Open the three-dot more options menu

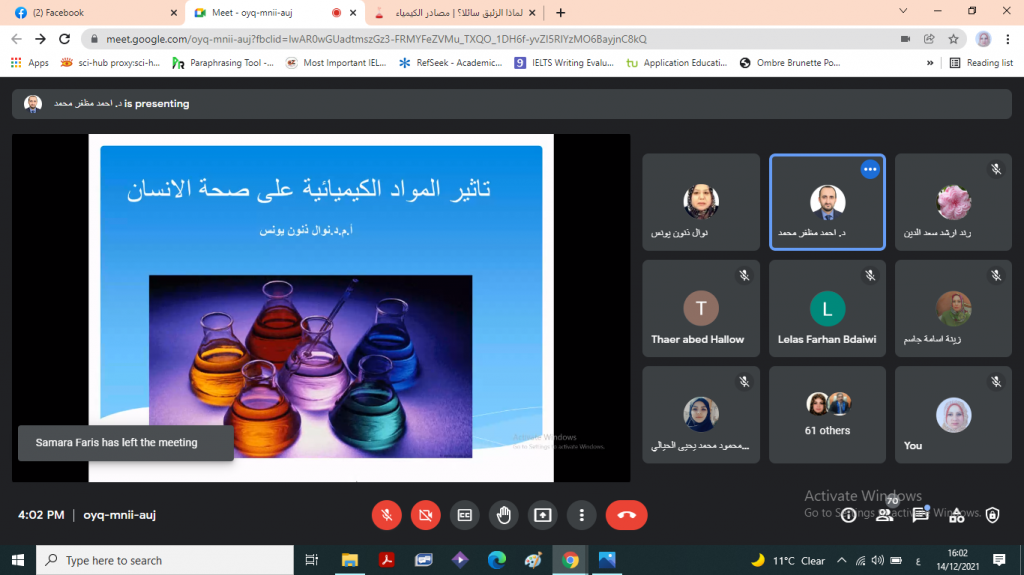581,515
